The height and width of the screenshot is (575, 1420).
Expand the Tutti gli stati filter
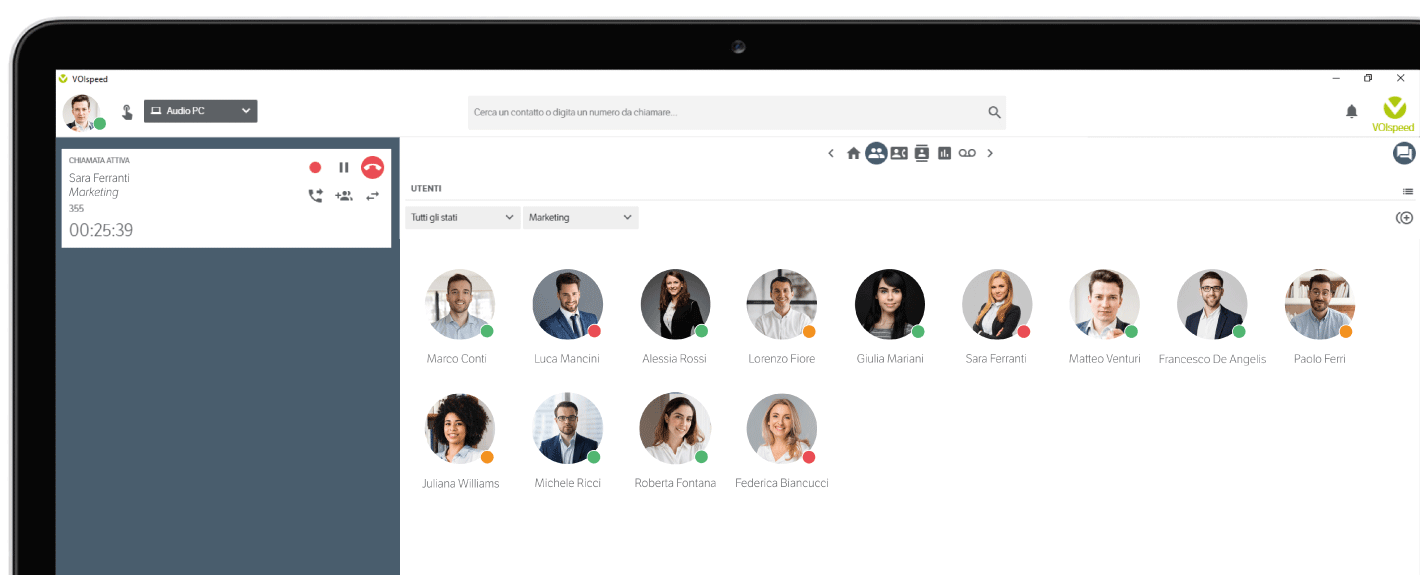click(x=463, y=217)
